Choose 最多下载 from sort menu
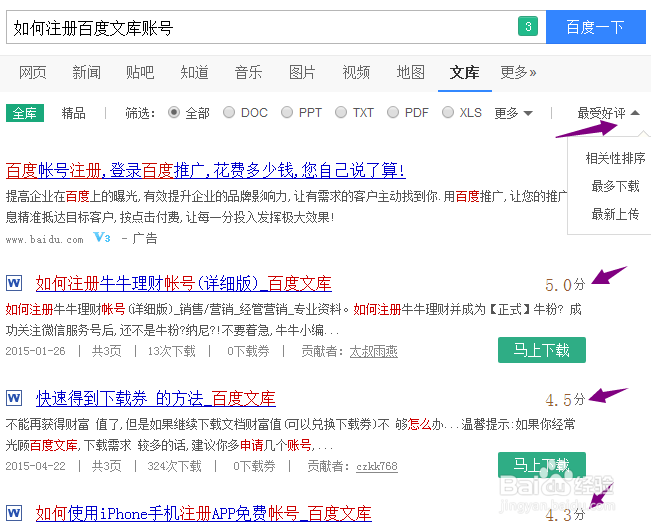 (x=615, y=186)
